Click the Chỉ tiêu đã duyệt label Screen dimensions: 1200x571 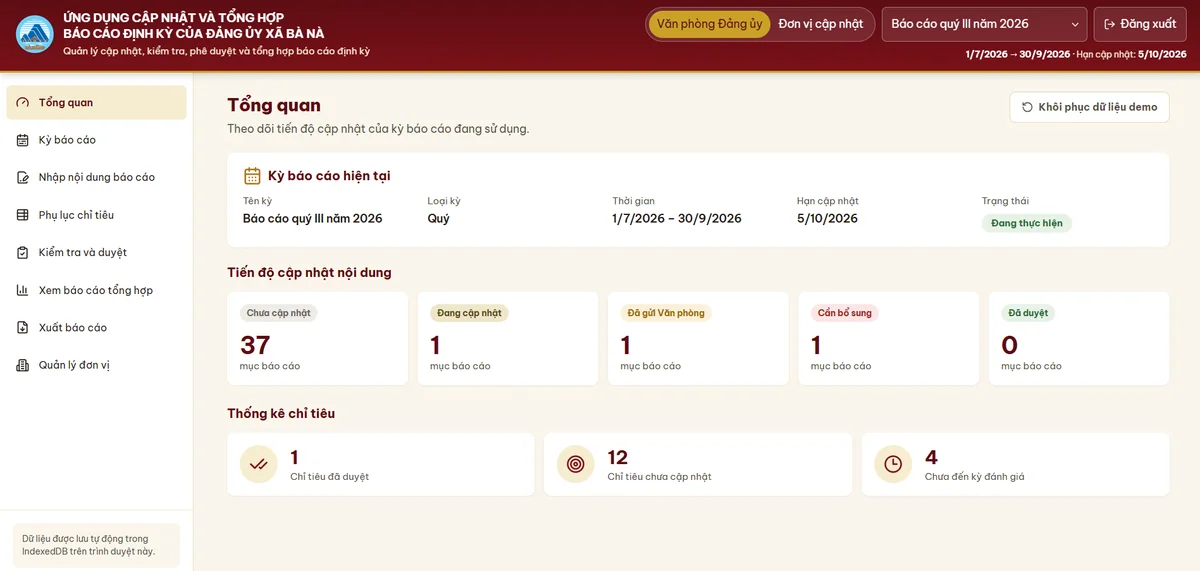(329, 477)
